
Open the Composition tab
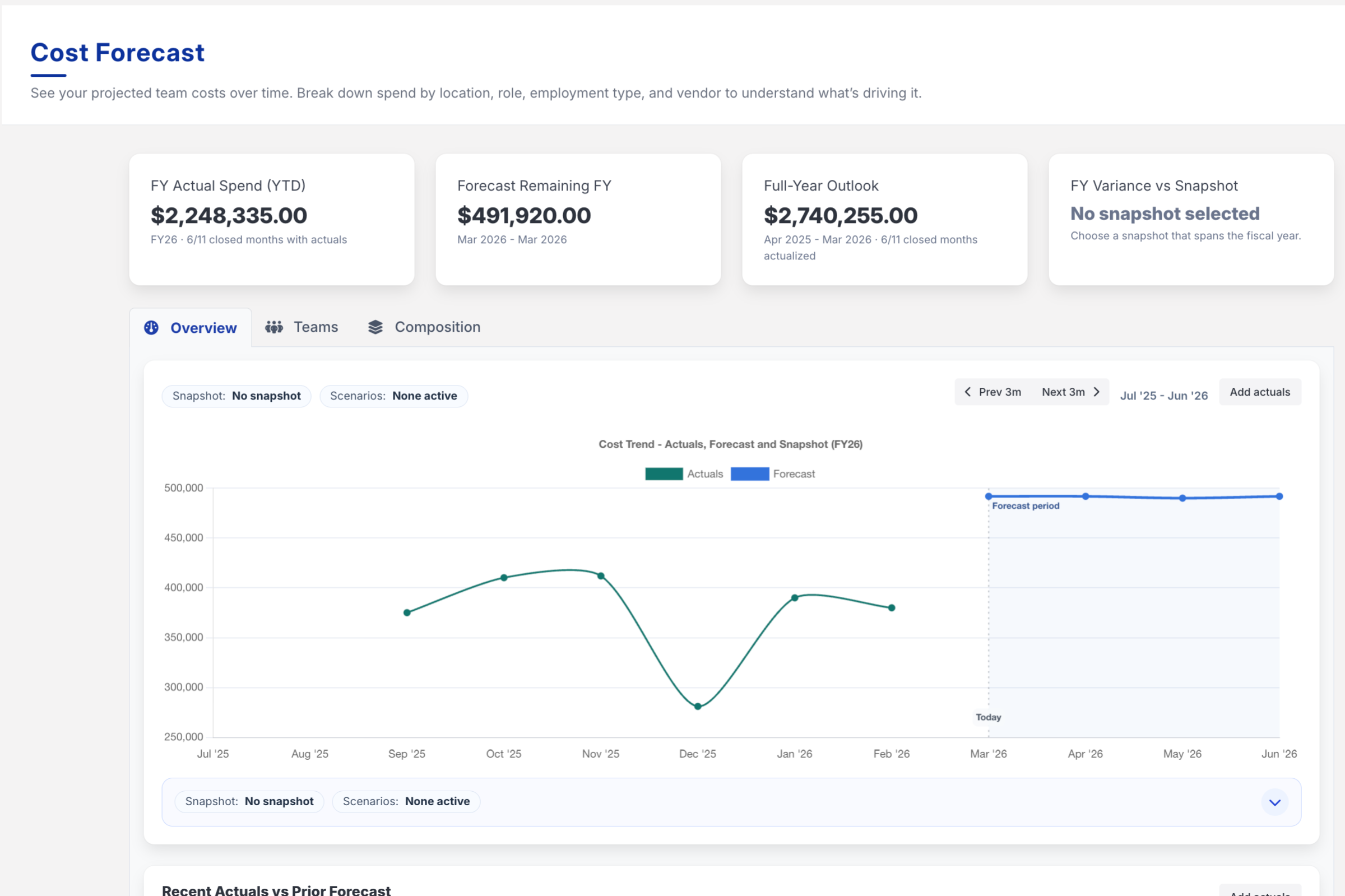437,327
